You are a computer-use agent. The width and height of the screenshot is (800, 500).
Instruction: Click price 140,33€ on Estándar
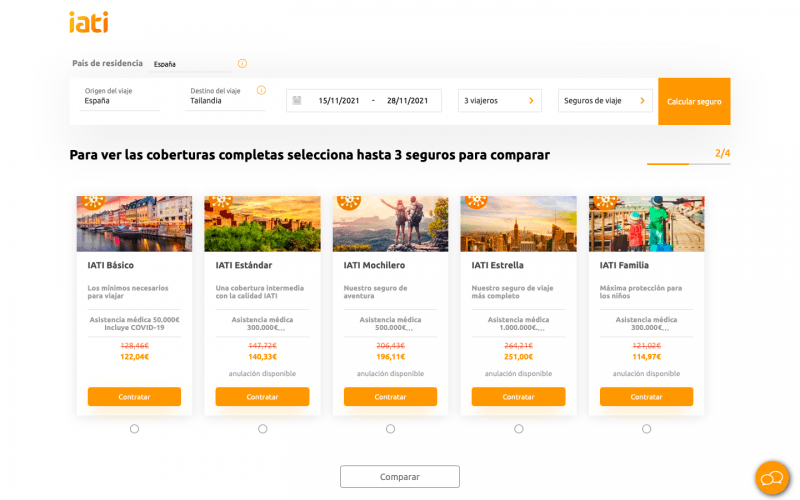[x=262, y=357]
